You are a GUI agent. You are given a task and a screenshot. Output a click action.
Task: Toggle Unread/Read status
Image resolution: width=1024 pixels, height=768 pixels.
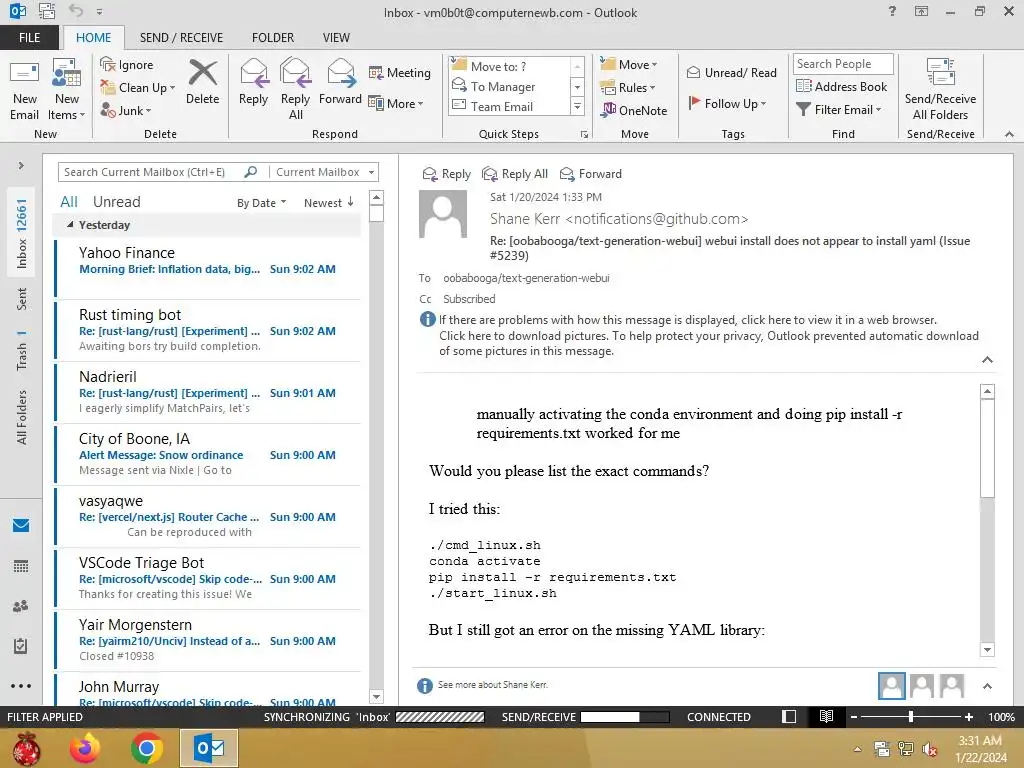coord(731,72)
